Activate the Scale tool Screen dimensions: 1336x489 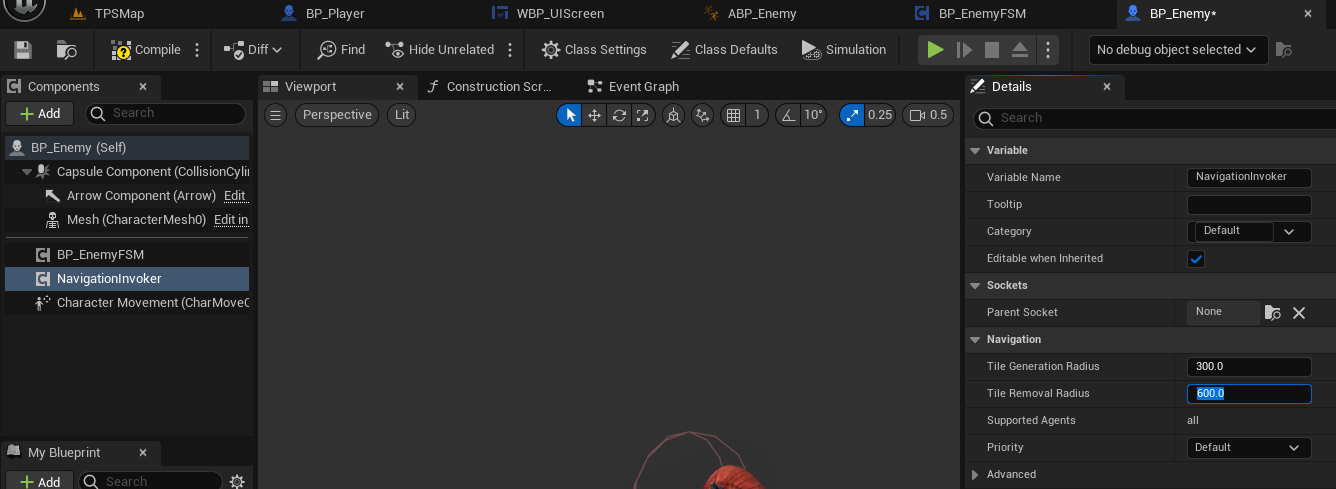643,115
